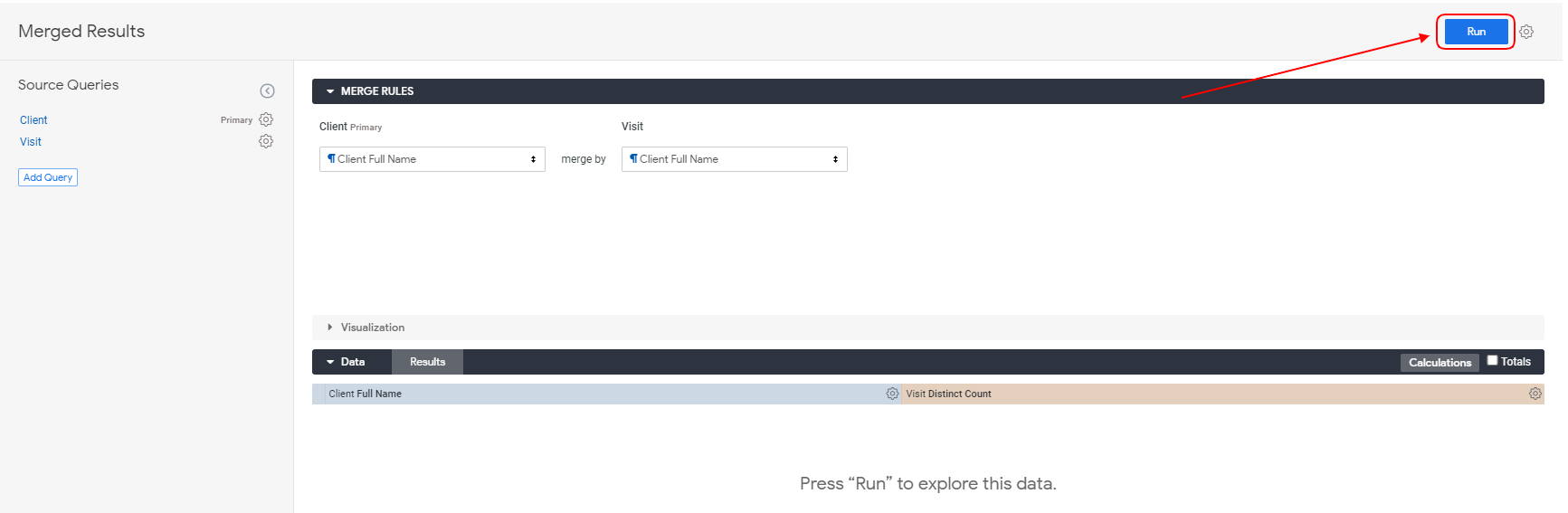Viewport: 1568px width, 513px height.
Task: Open gear menu for Visit query
Action: point(266,141)
